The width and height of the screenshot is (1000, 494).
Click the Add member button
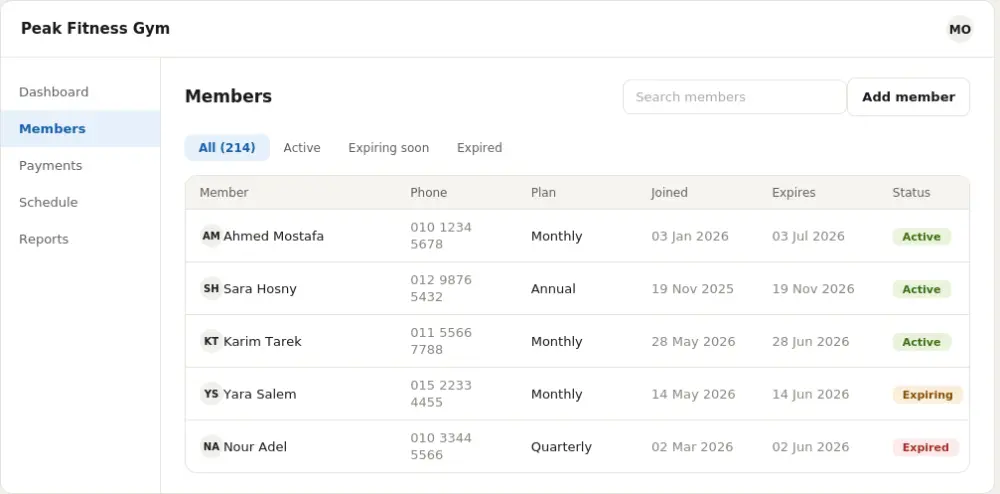point(908,97)
